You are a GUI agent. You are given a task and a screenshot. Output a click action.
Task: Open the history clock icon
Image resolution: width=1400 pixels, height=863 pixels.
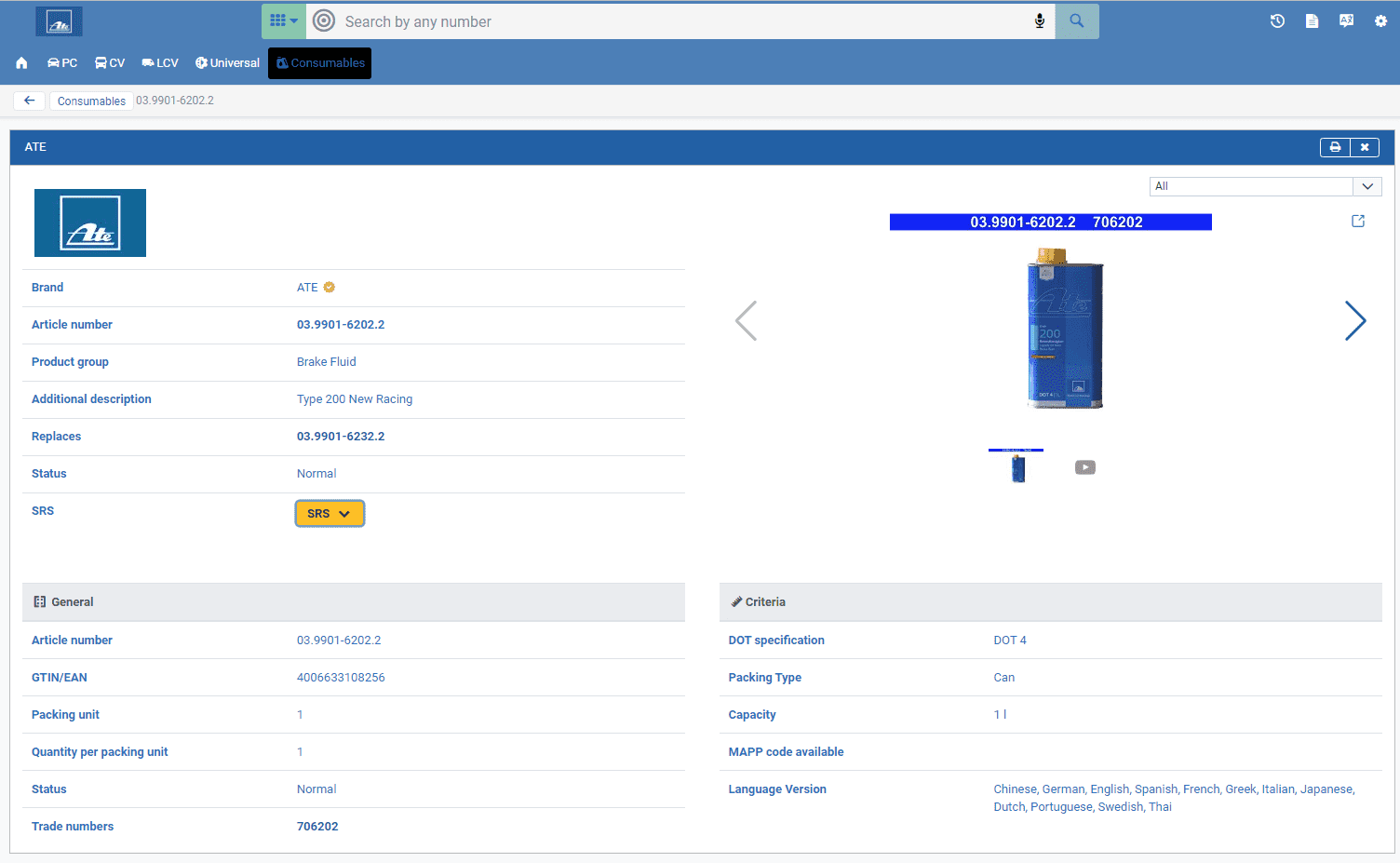coord(1277,21)
